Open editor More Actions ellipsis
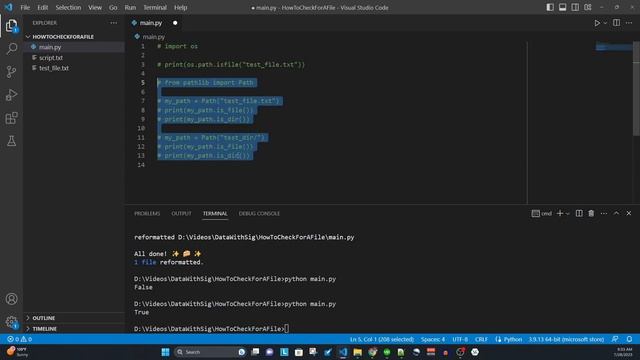The image size is (640, 360). [x=629, y=23]
